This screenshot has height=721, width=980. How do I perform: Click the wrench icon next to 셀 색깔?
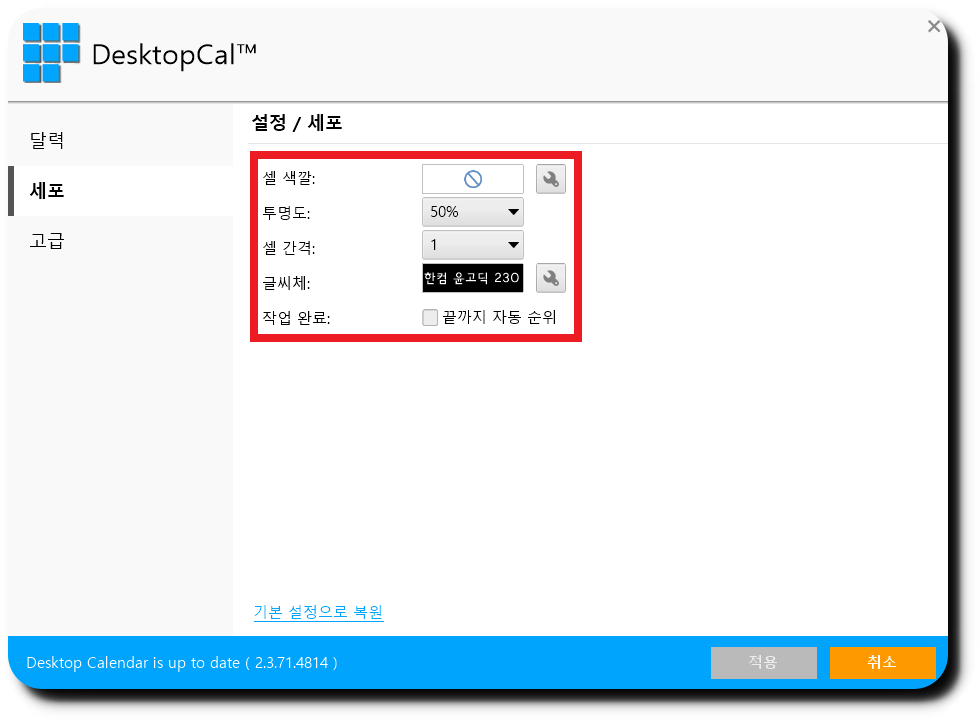[551, 179]
